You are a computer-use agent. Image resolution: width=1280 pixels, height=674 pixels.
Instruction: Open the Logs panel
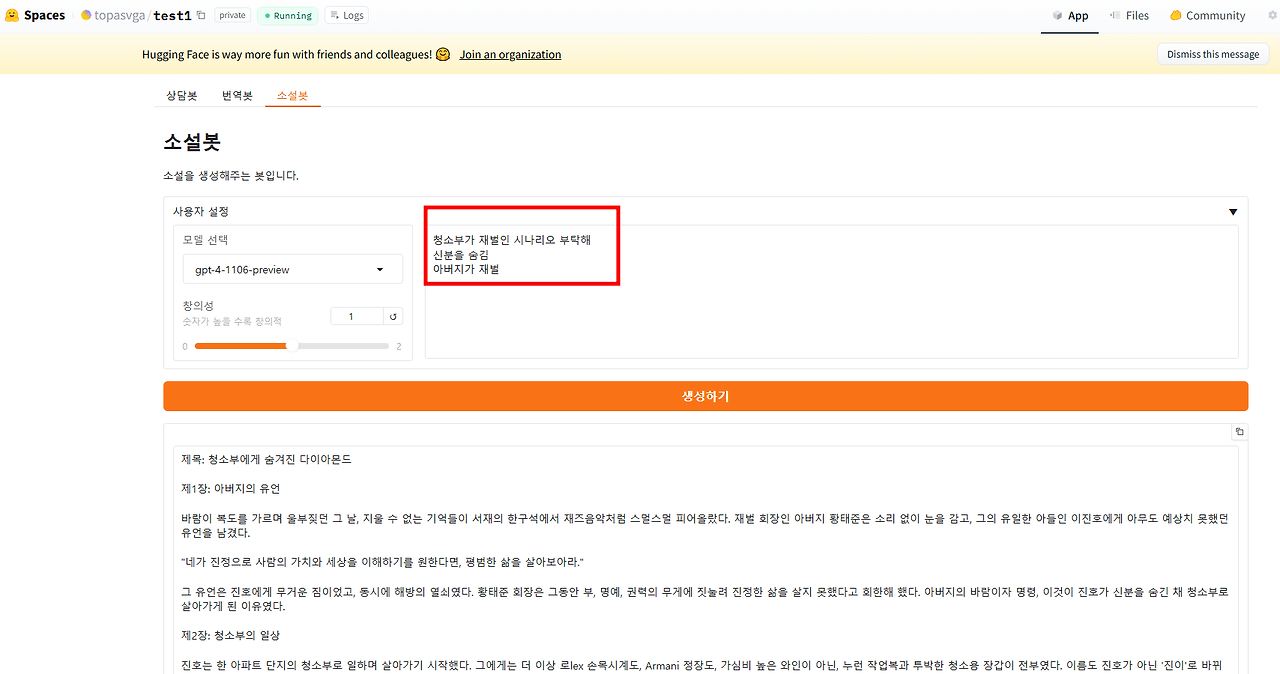pos(345,15)
